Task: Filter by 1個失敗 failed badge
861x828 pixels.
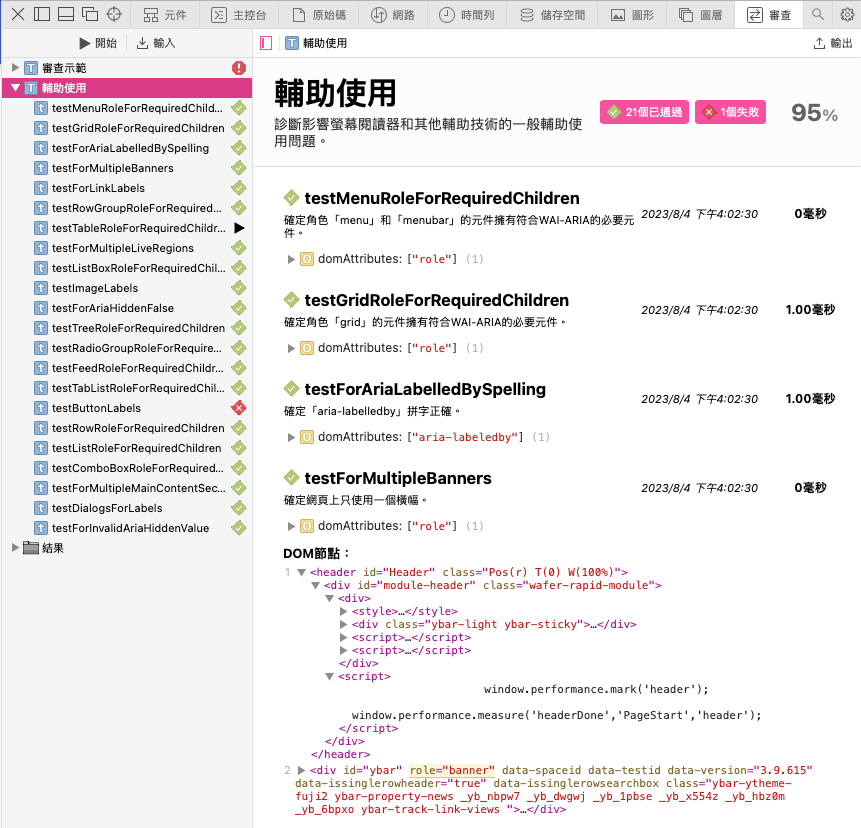Action: point(730,112)
